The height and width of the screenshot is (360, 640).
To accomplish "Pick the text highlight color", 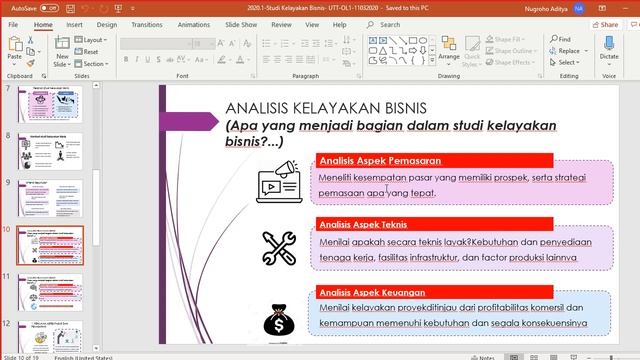I will click(222, 60).
